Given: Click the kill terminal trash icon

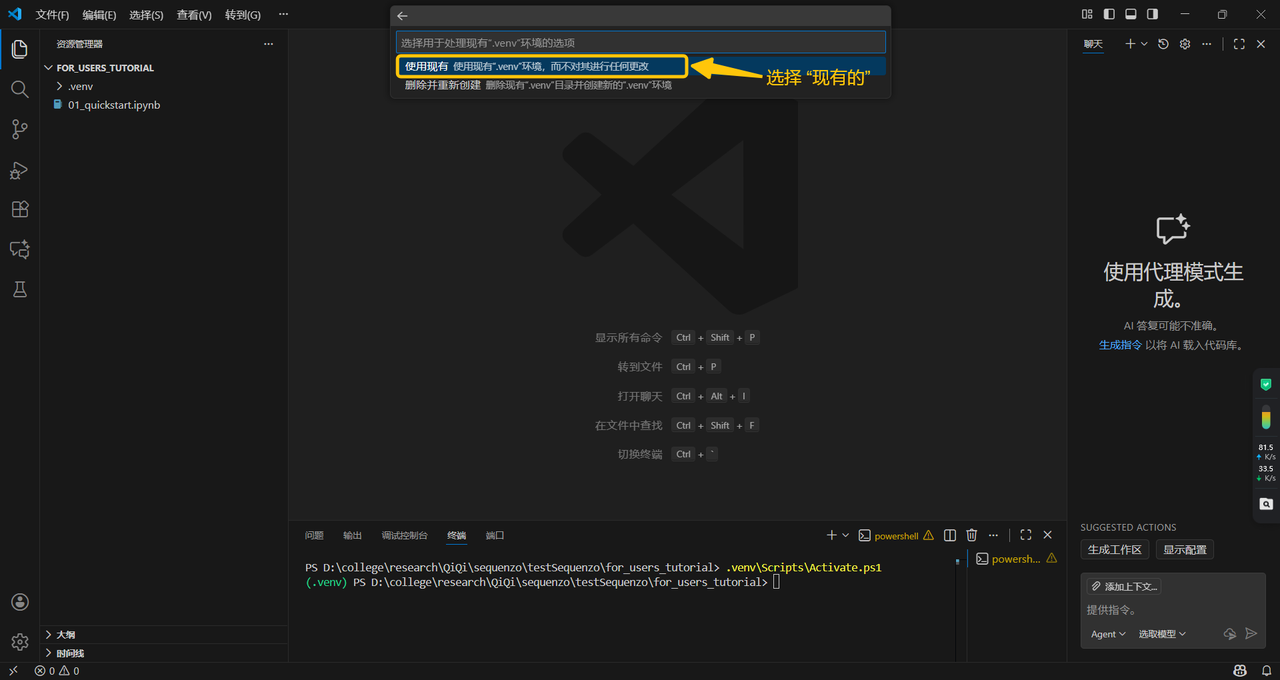Looking at the screenshot, I should click(x=971, y=535).
